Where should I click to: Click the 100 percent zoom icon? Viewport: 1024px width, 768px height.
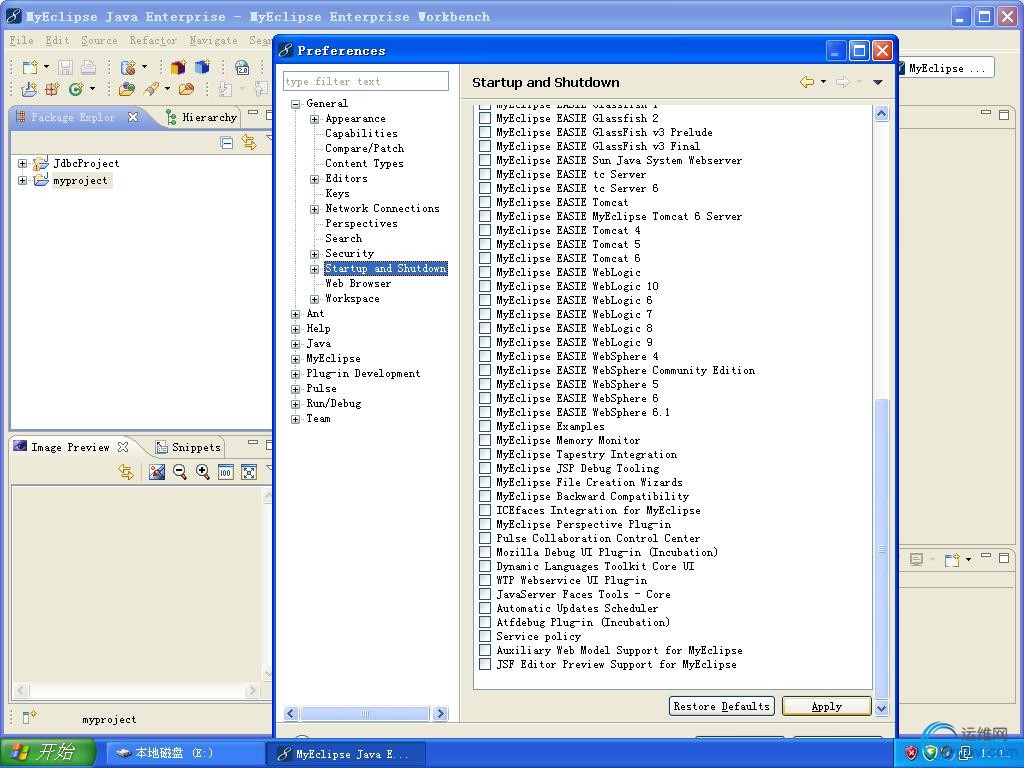[x=225, y=472]
